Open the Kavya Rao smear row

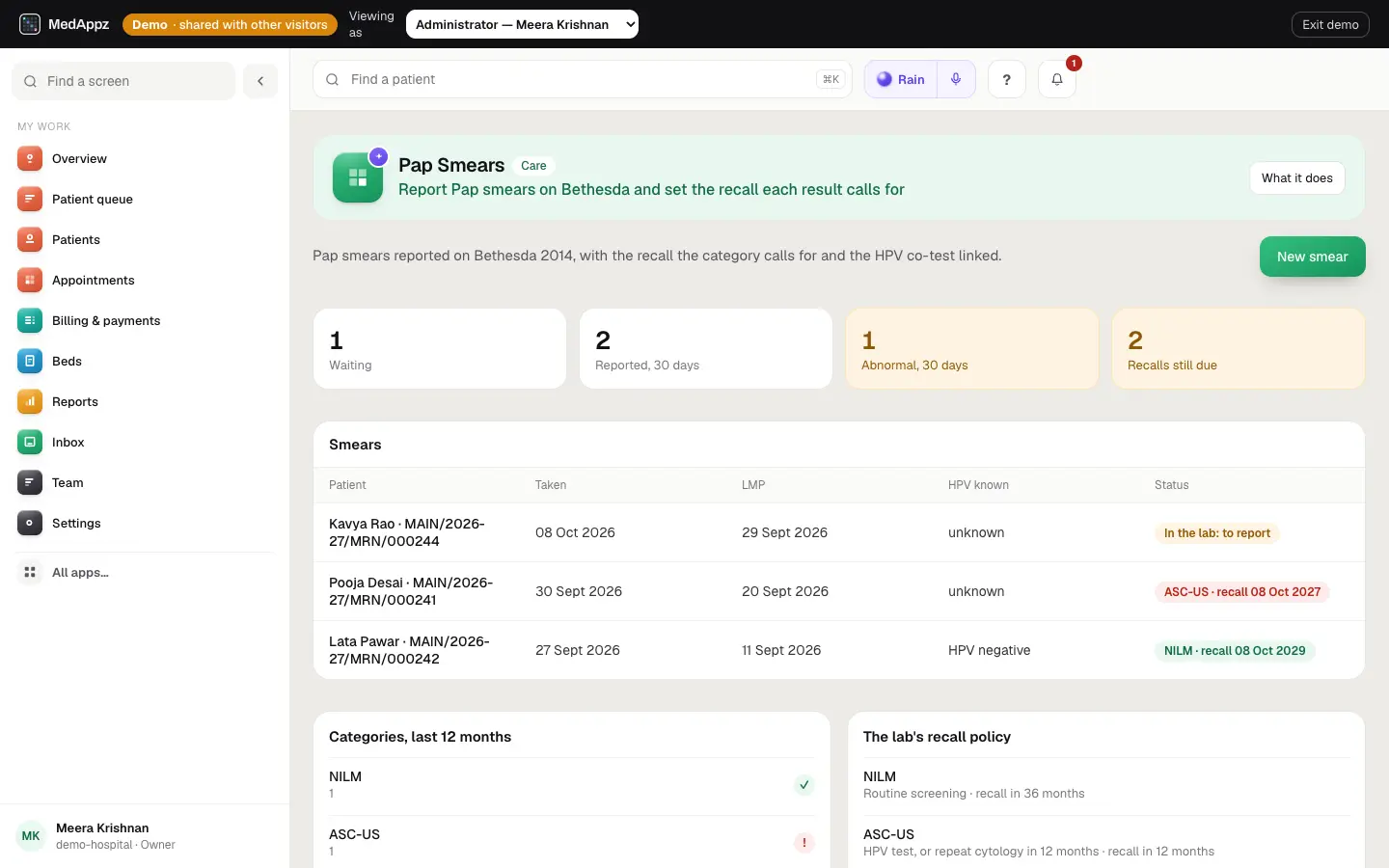[839, 532]
